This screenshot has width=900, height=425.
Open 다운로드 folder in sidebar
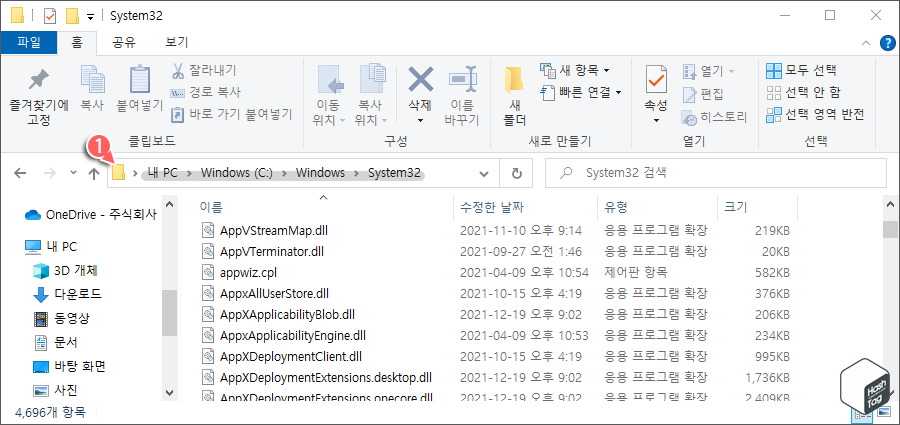pyautogui.click(x=67, y=295)
